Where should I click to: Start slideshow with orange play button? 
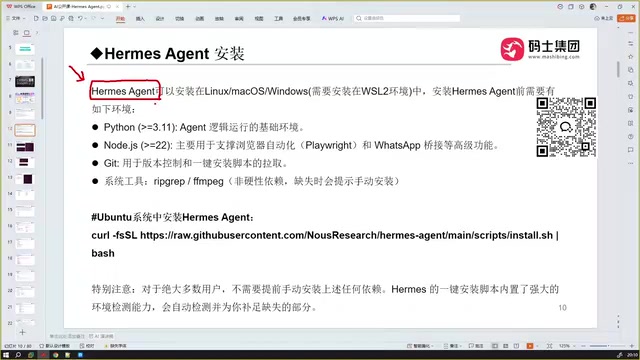click(x=530, y=346)
